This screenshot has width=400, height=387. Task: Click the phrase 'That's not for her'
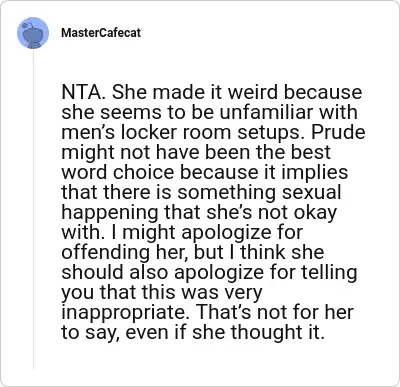(x=275, y=312)
